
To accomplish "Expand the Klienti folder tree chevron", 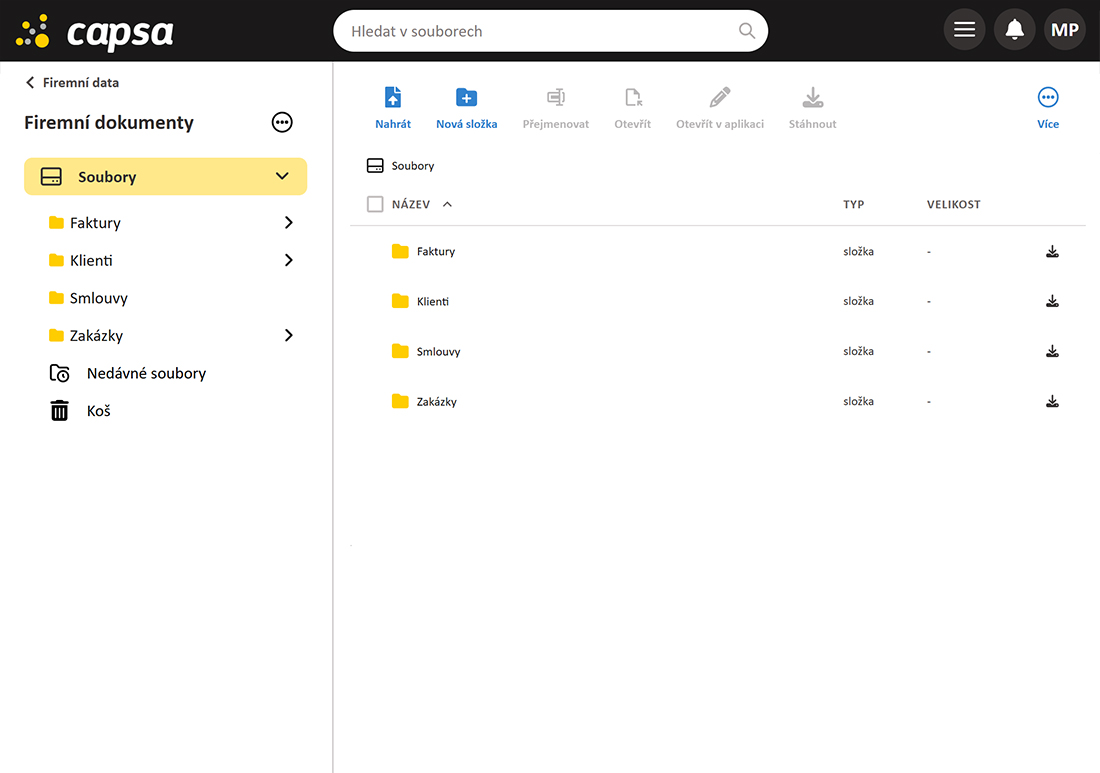I will (x=288, y=260).
